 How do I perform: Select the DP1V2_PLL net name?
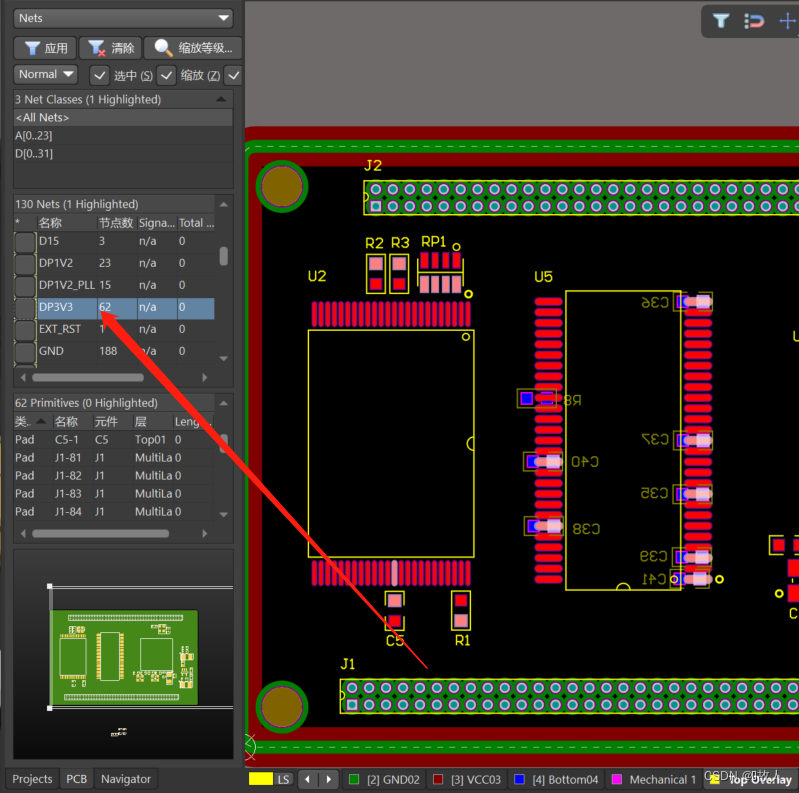point(67,285)
